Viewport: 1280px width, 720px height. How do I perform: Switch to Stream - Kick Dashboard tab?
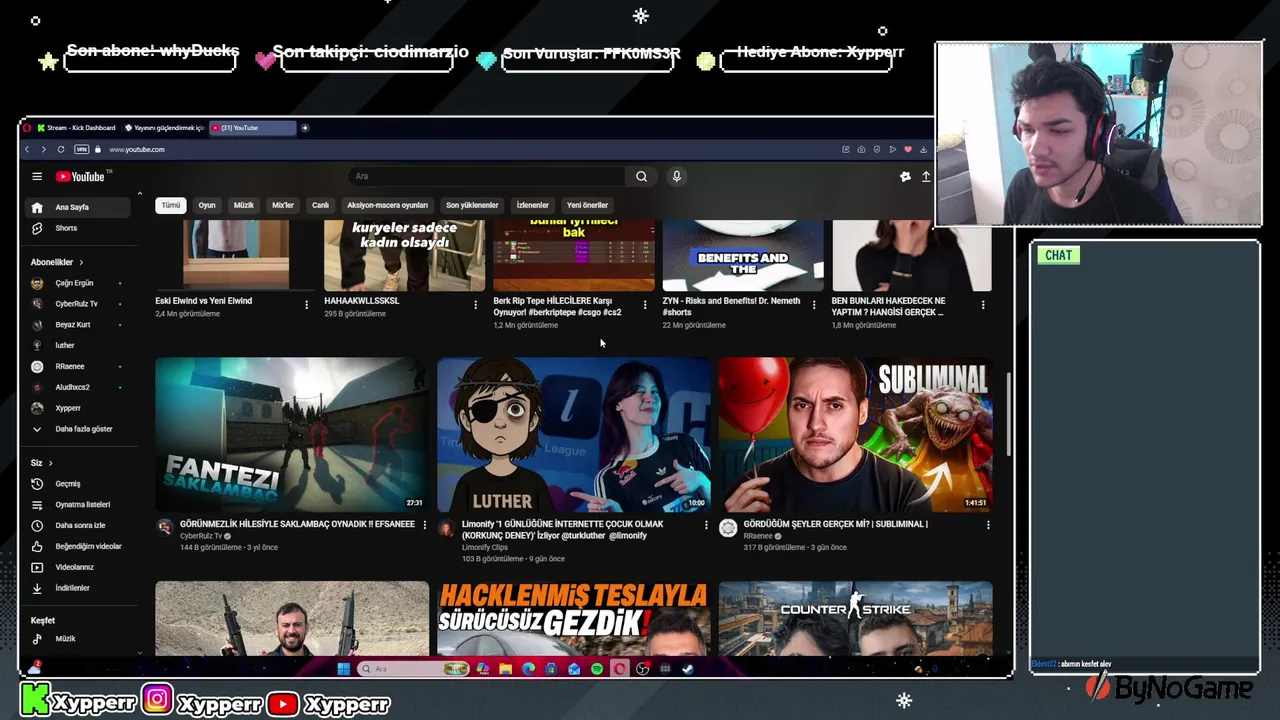76,128
